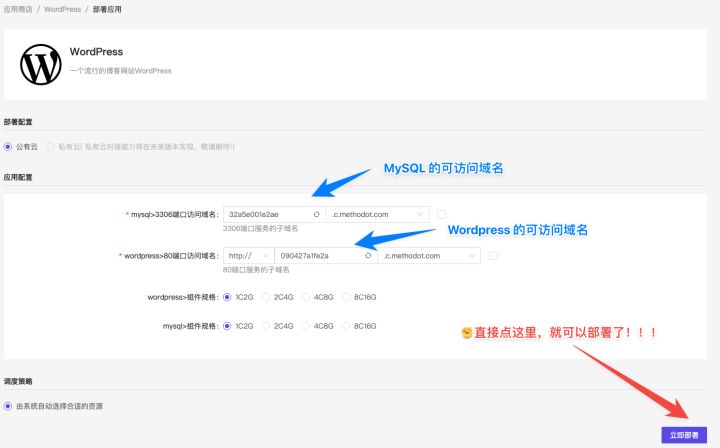The width and height of the screenshot is (720, 448).
Task: Select the disabled 私有云 radio option
Action: 50,147
